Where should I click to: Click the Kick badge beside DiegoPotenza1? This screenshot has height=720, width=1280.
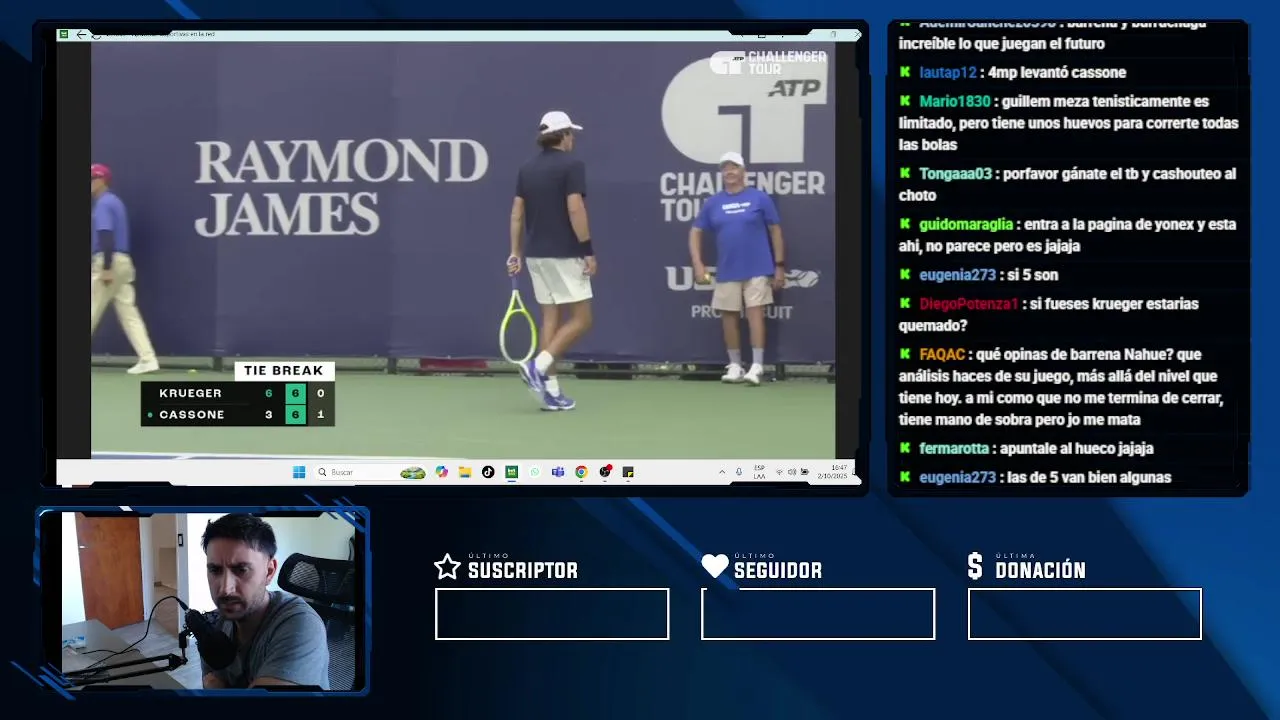coord(905,303)
